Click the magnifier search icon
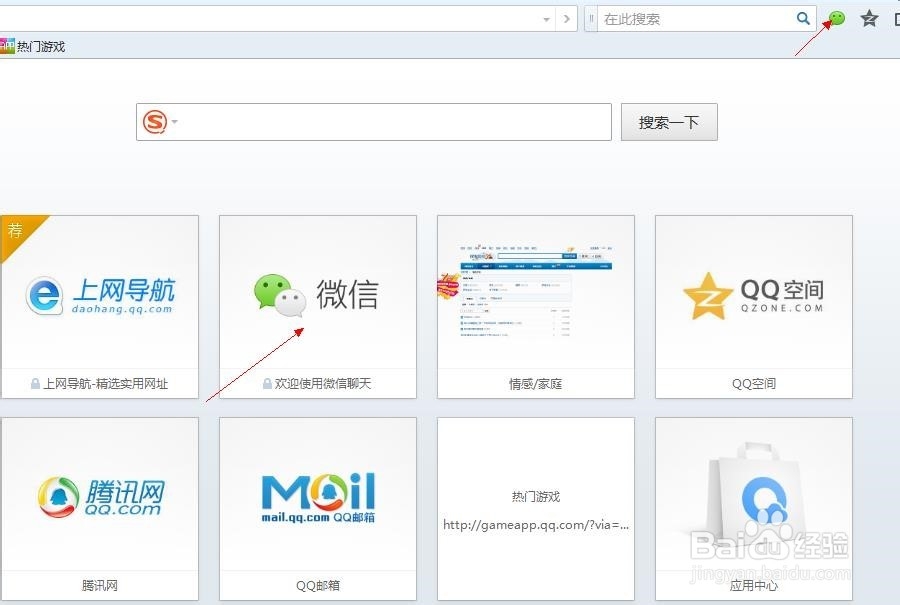The width and height of the screenshot is (900, 605). 804,18
